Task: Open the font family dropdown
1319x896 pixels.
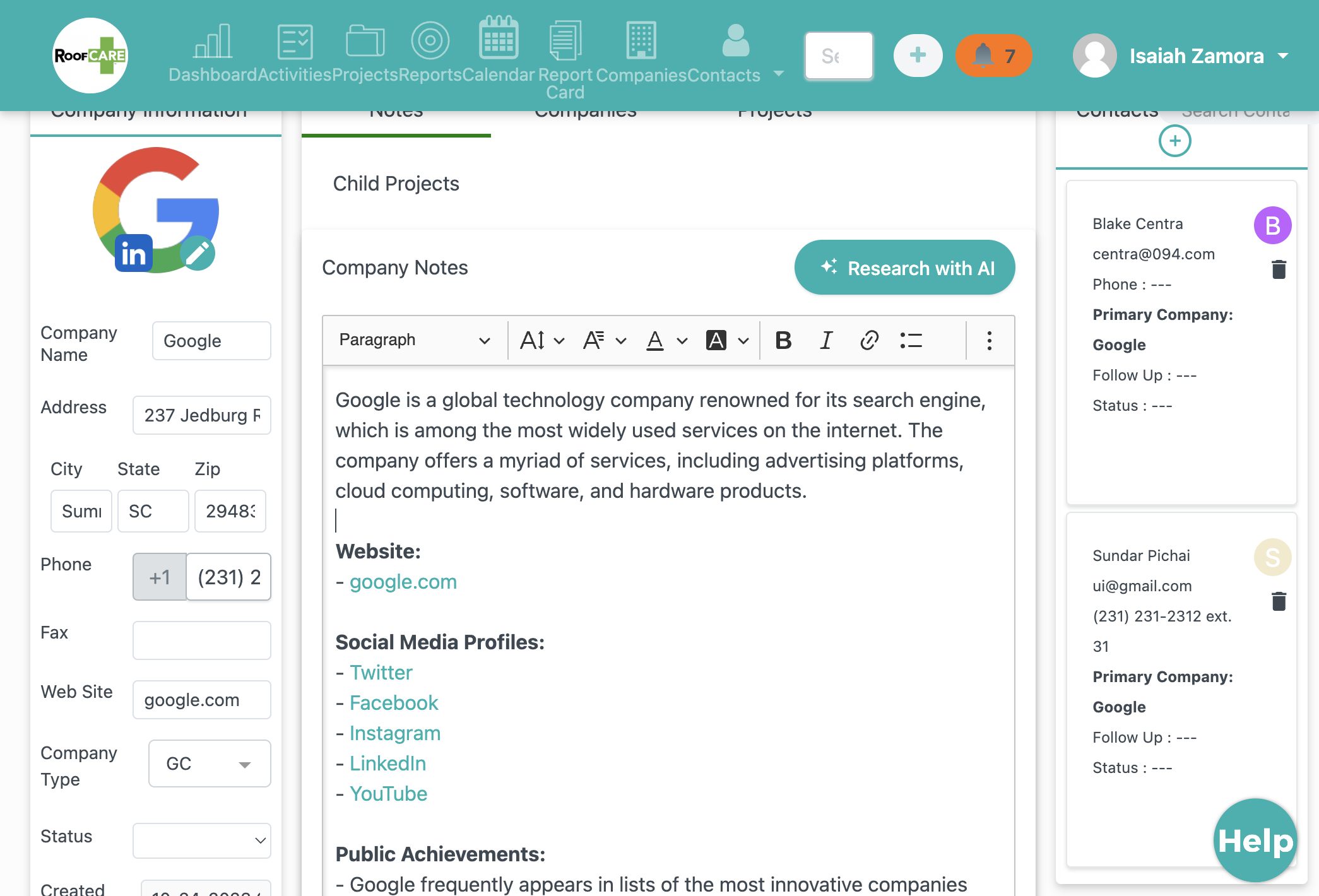Action: [604, 340]
